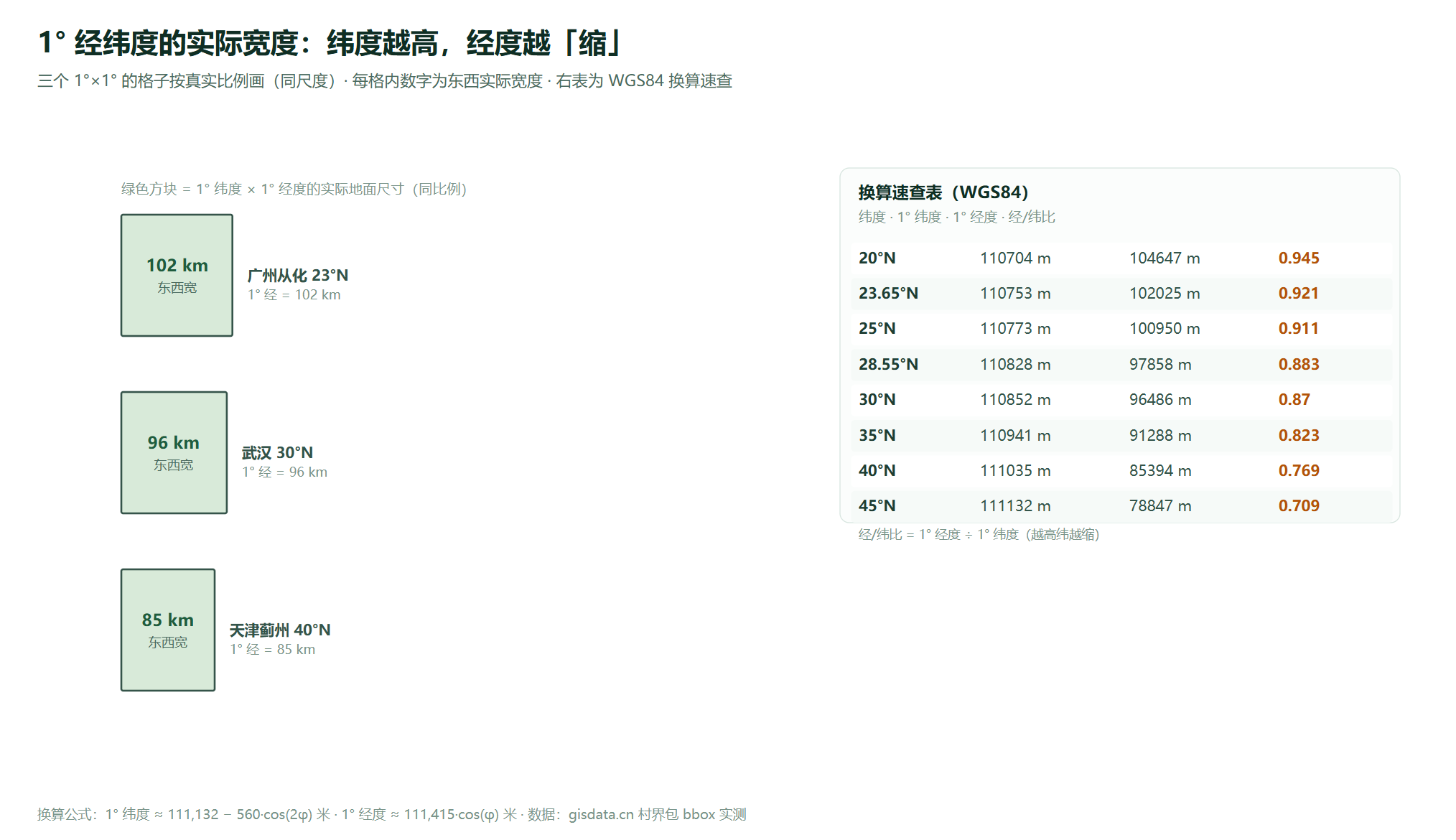Select the 25°N row latitude cell

(x=877, y=329)
